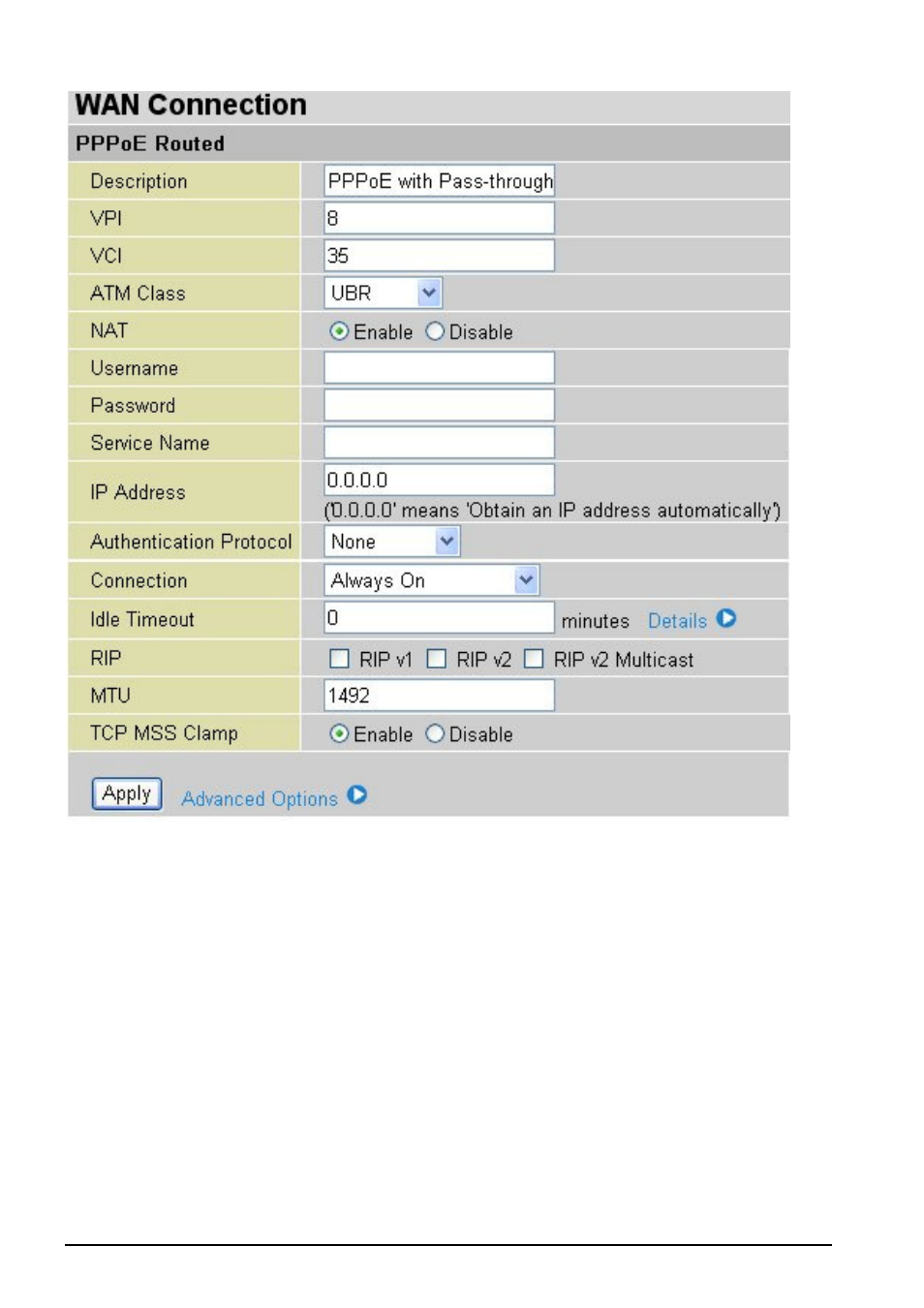Check the RIP v2 Multicast checkbox
This screenshot has width=924, height=1308.
534,659
